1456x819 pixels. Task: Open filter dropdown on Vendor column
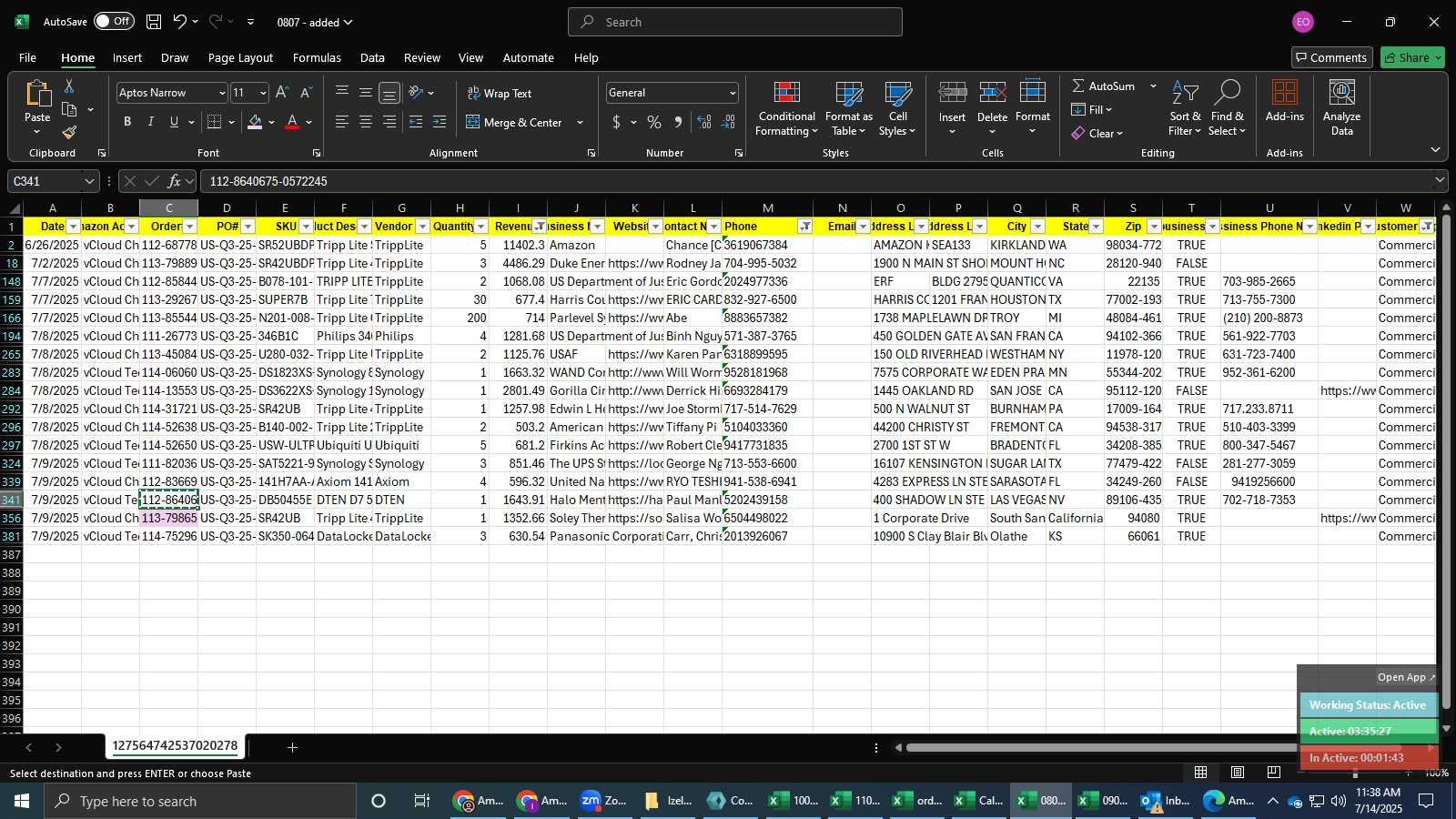click(x=423, y=227)
